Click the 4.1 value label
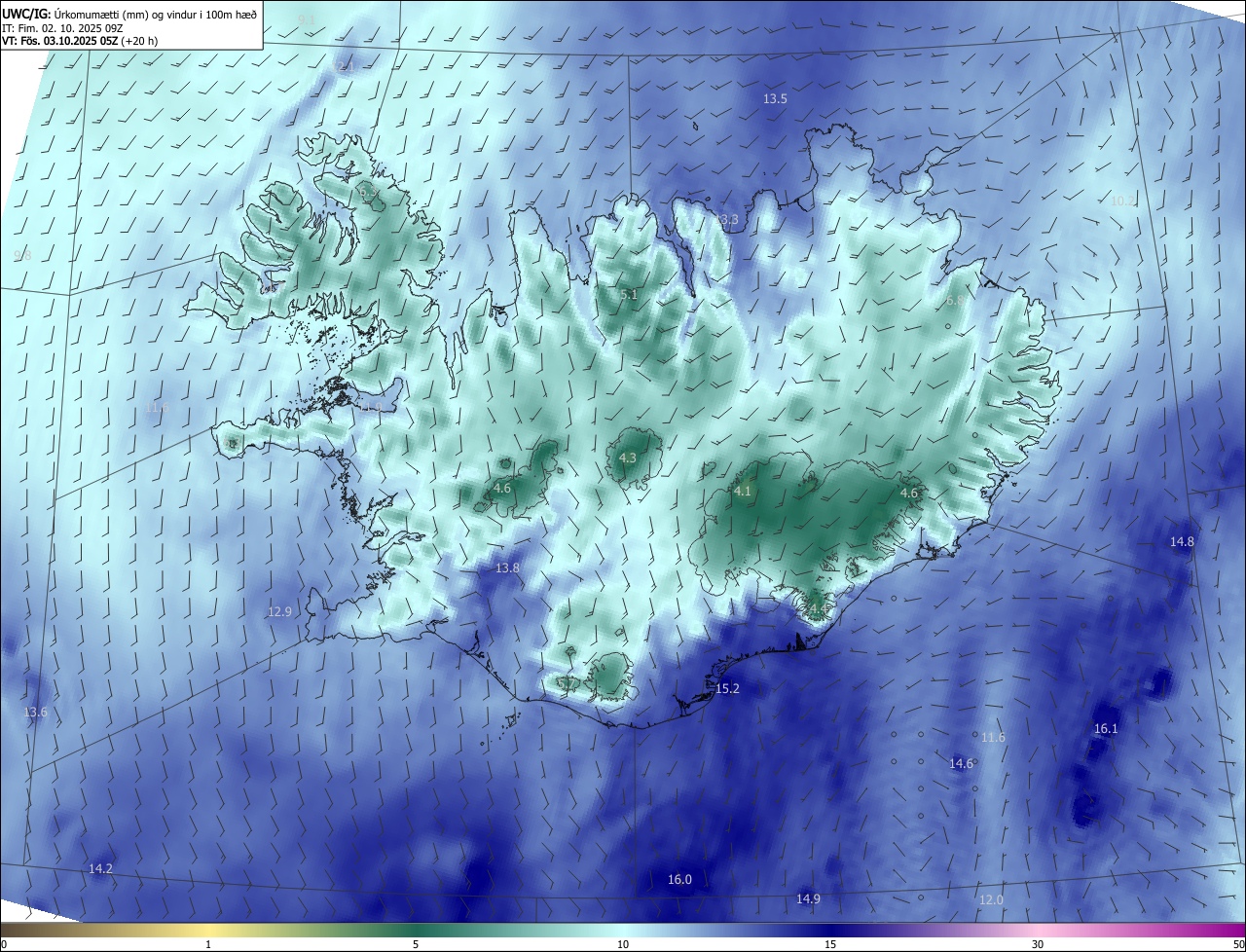Screen dimensions: 1246x952 tap(743, 492)
